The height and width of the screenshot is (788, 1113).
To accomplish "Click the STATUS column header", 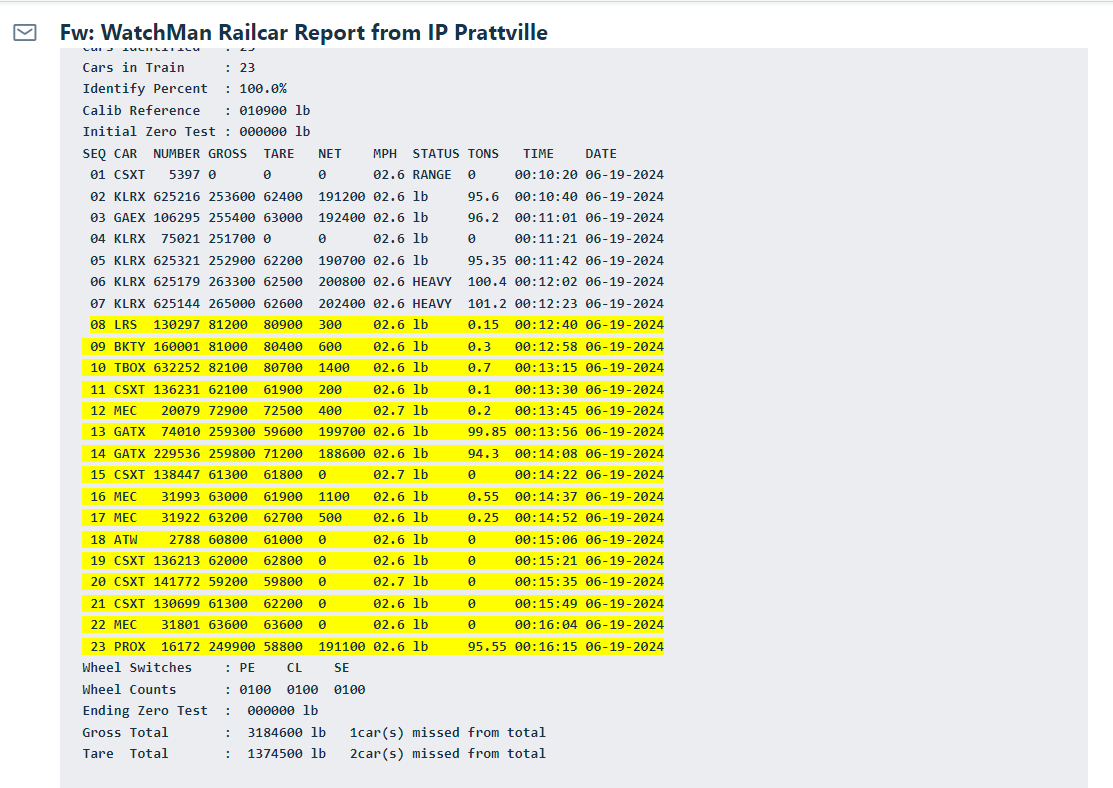I will pyautogui.click(x=436, y=154).
